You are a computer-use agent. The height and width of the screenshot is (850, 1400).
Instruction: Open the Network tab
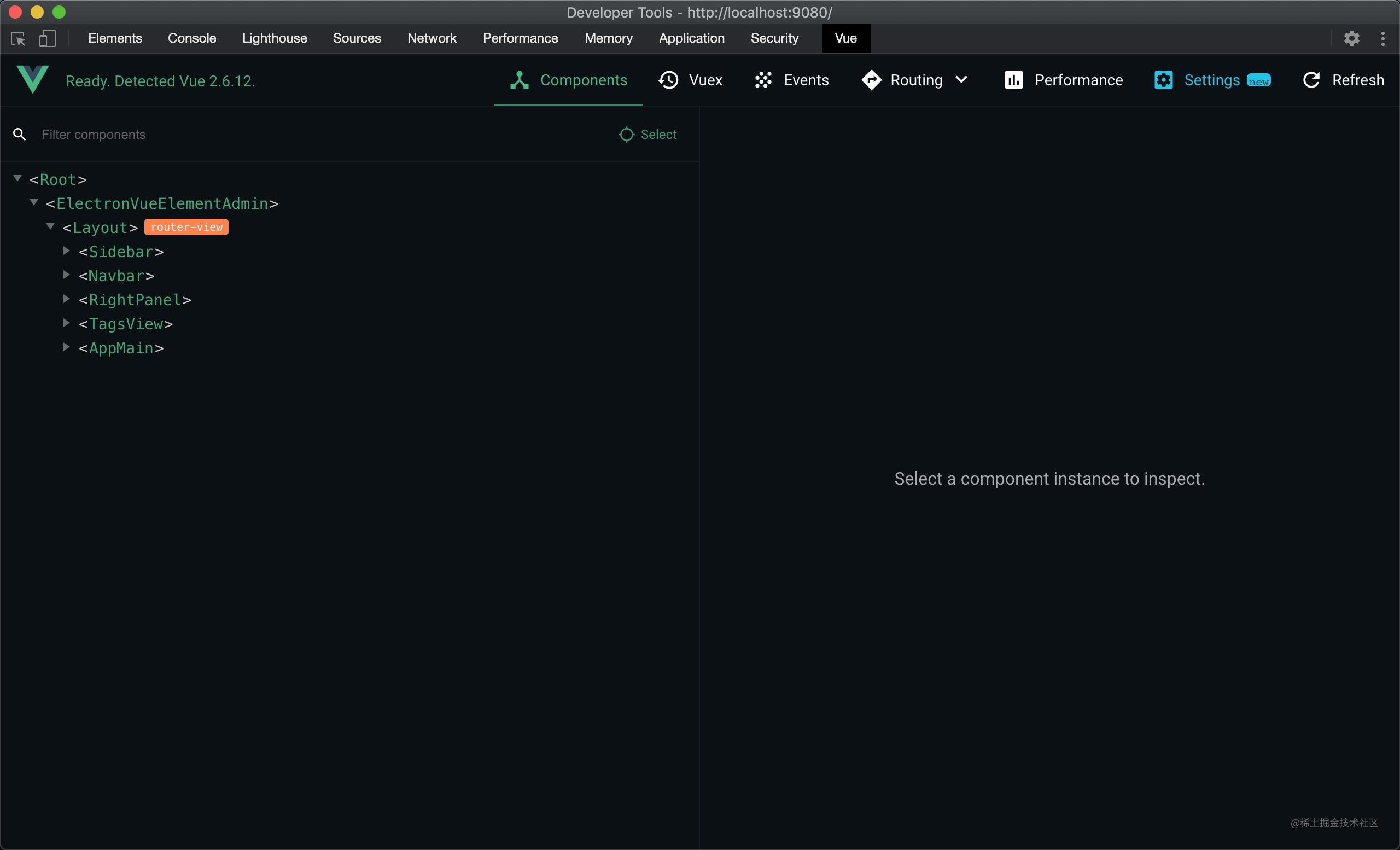click(432, 38)
